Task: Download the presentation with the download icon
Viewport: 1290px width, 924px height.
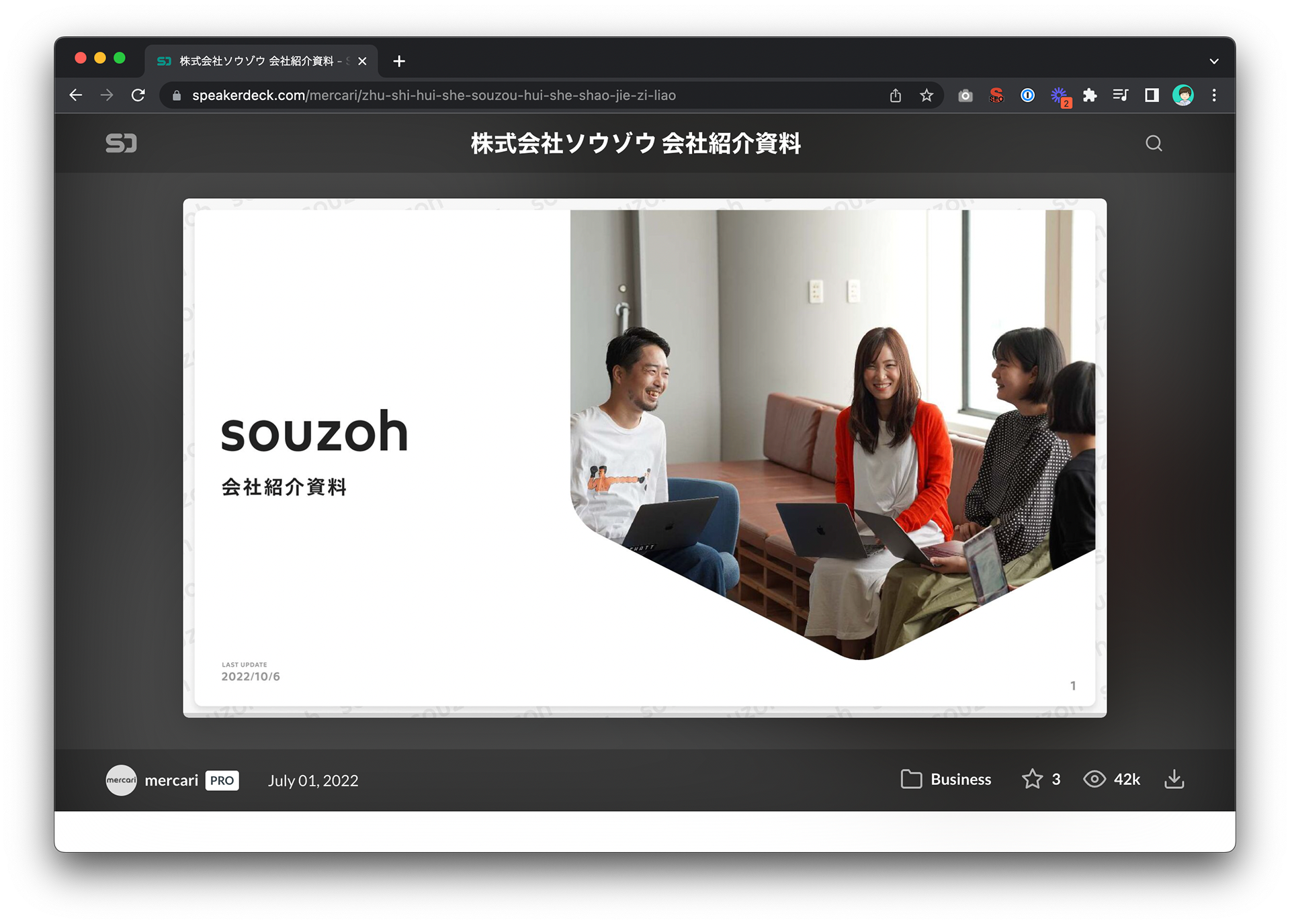Action: pos(1174,779)
